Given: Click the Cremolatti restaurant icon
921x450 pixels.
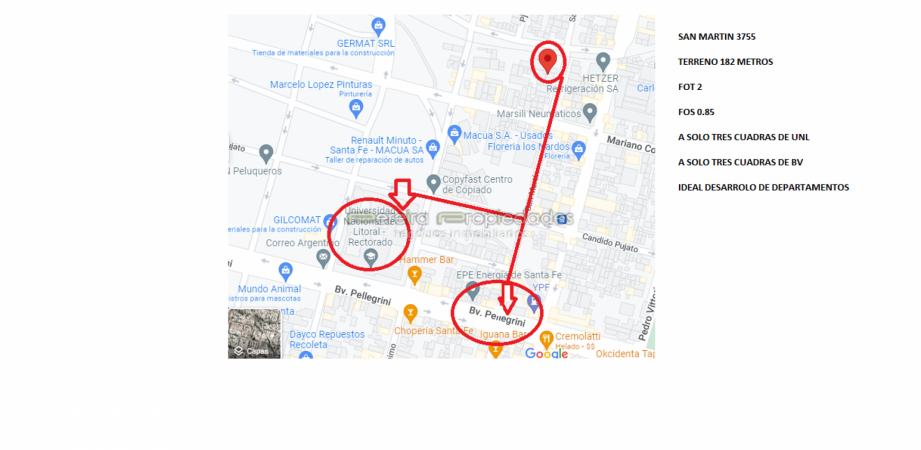Looking at the screenshot, I should coord(546,338).
